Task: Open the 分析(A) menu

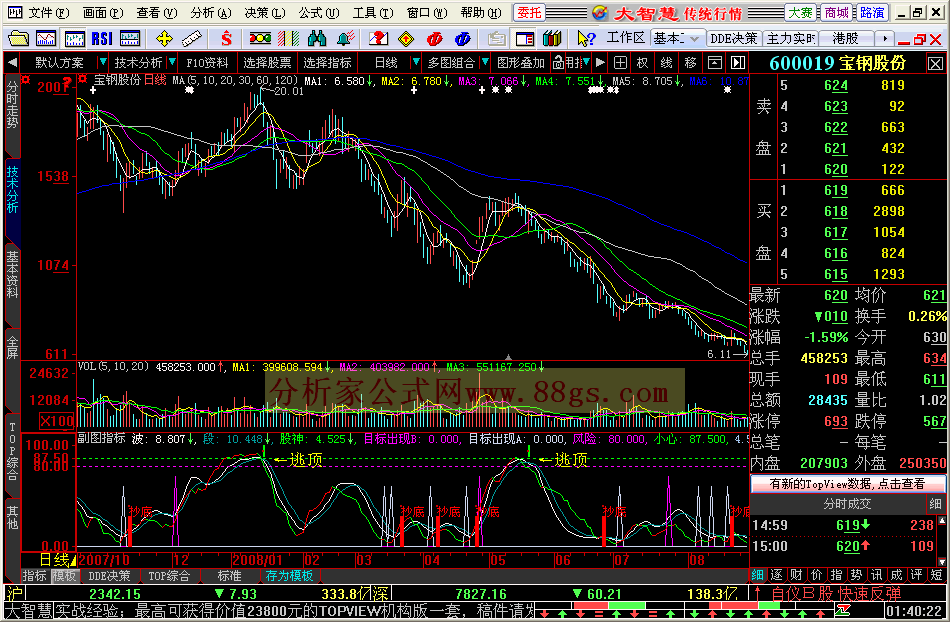Action: click(x=211, y=12)
